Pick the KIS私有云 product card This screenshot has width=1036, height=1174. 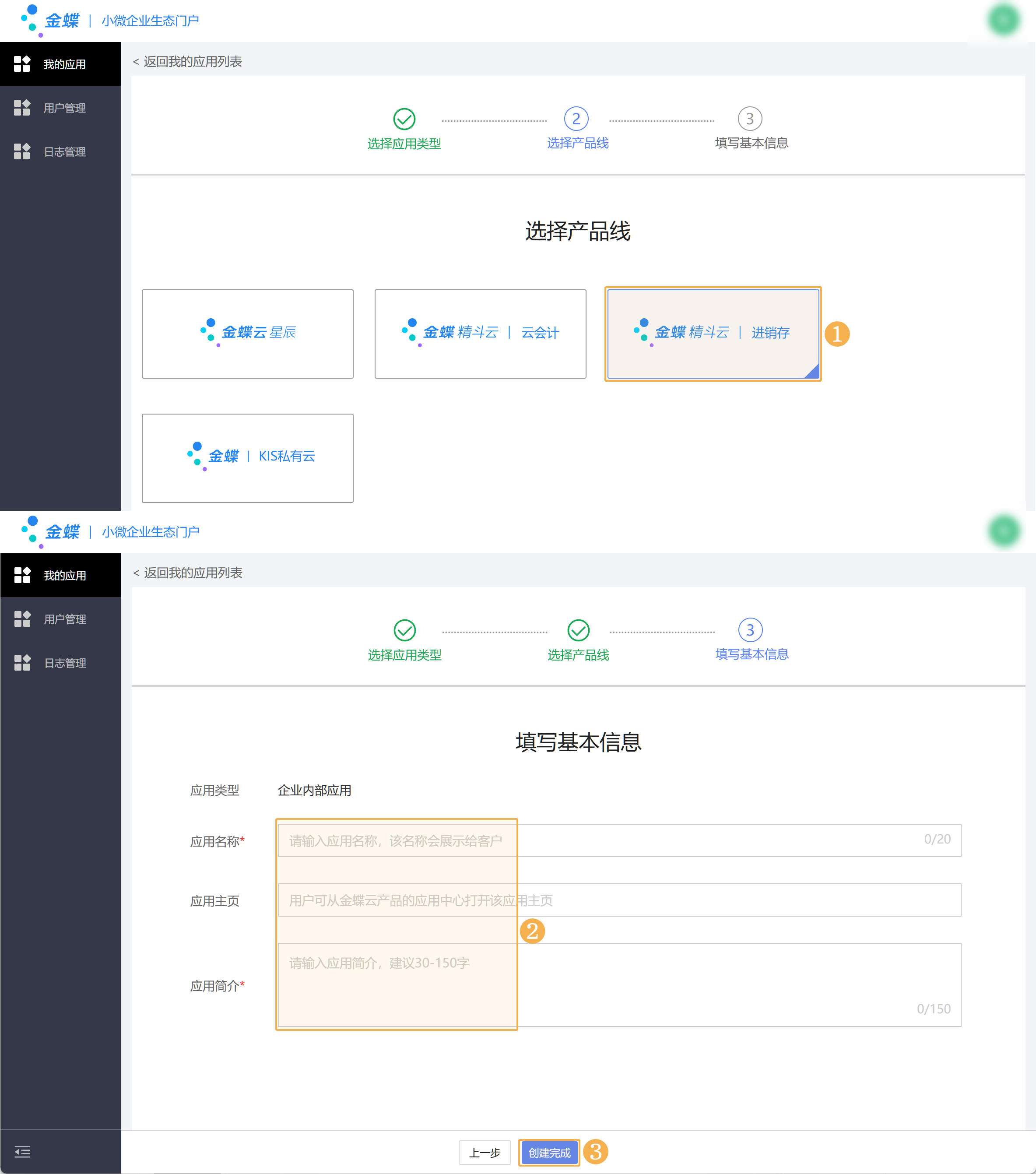coord(248,458)
